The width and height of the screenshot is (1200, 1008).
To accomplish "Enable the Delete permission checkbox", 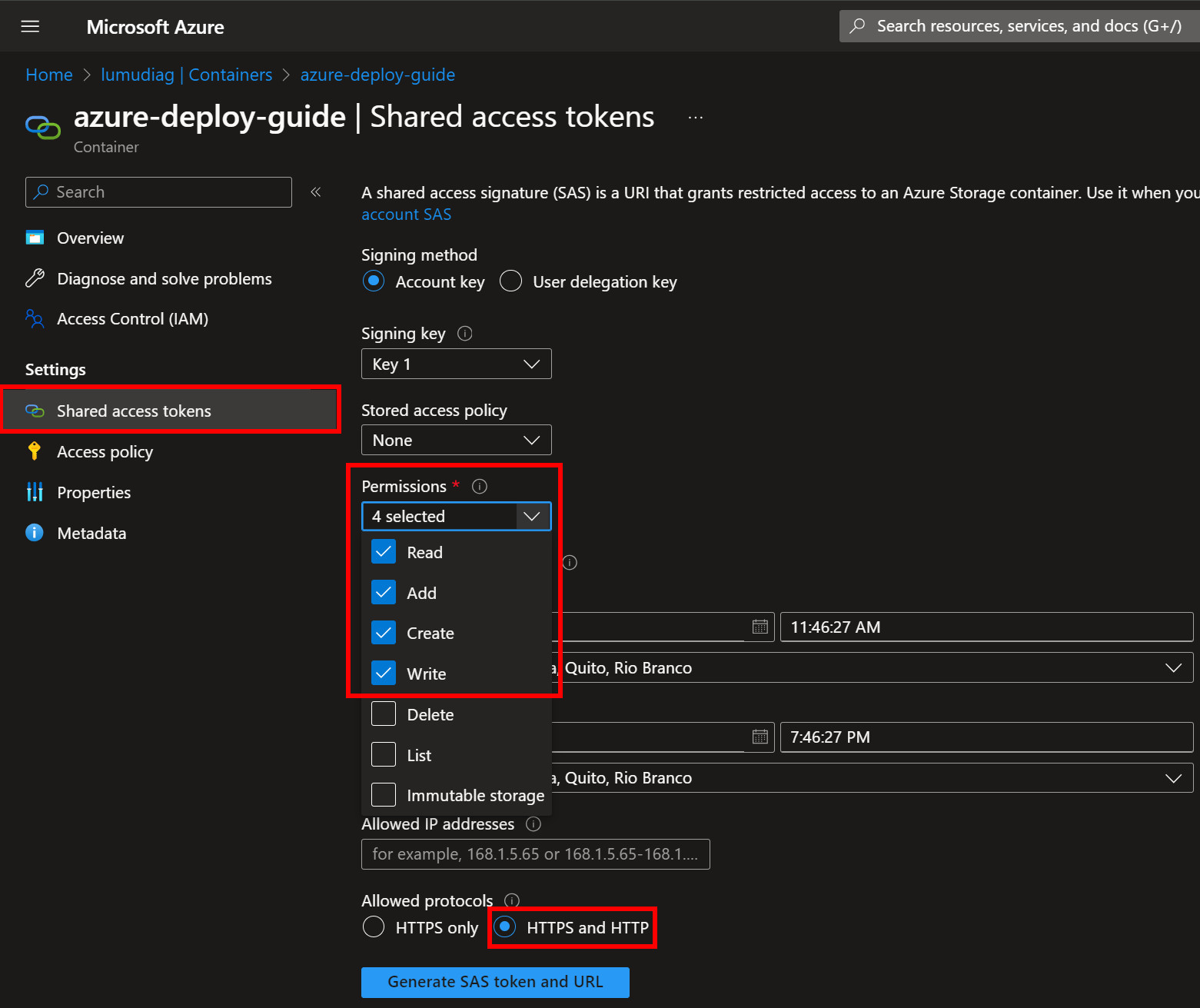I will coord(384,714).
